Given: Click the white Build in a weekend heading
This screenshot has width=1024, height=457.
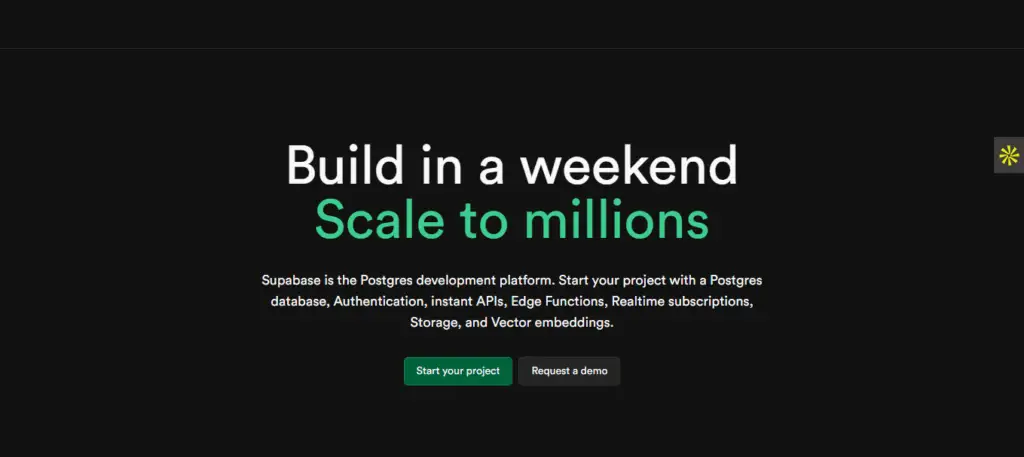Looking at the screenshot, I should (511, 166).
